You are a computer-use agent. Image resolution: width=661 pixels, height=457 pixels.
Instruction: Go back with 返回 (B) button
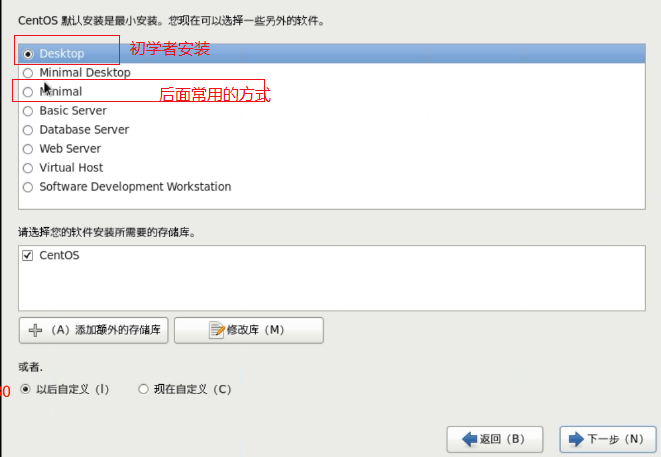[x=495, y=439]
